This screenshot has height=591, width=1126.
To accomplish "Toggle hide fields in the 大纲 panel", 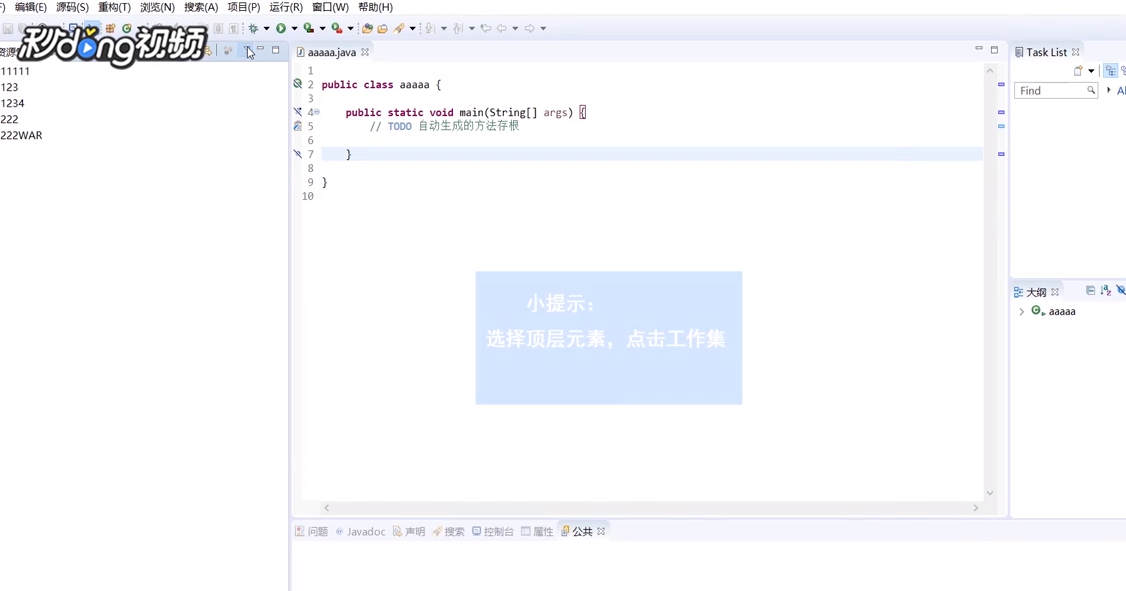I will [1121, 290].
